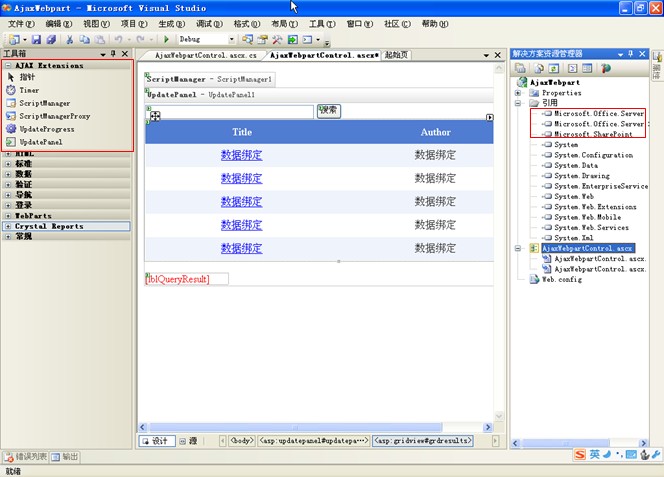Open the Properties Window toolbar icon
Image resolution: width=664 pixels, height=477 pixels.
263,39
